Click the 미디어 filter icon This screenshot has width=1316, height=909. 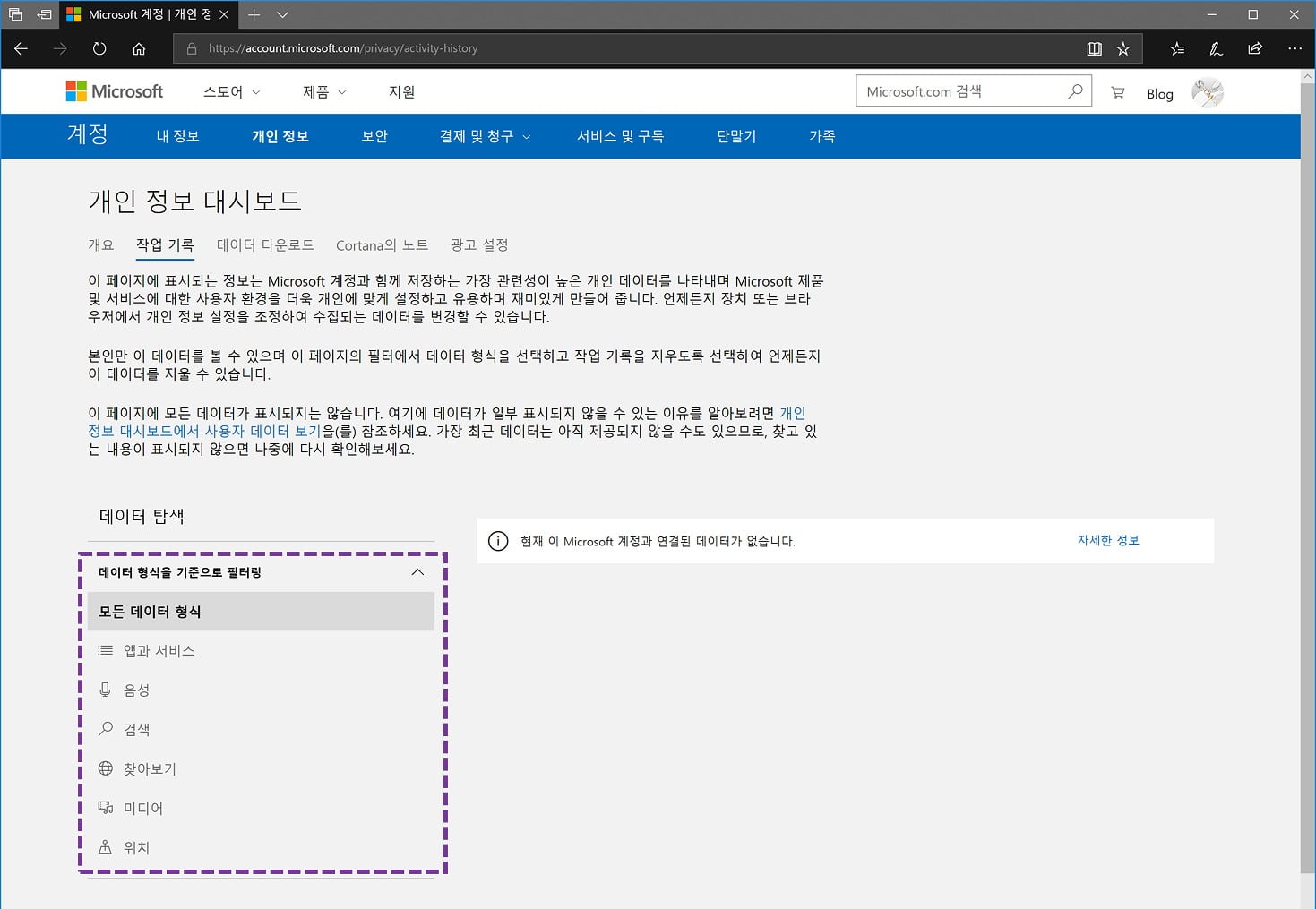(106, 808)
